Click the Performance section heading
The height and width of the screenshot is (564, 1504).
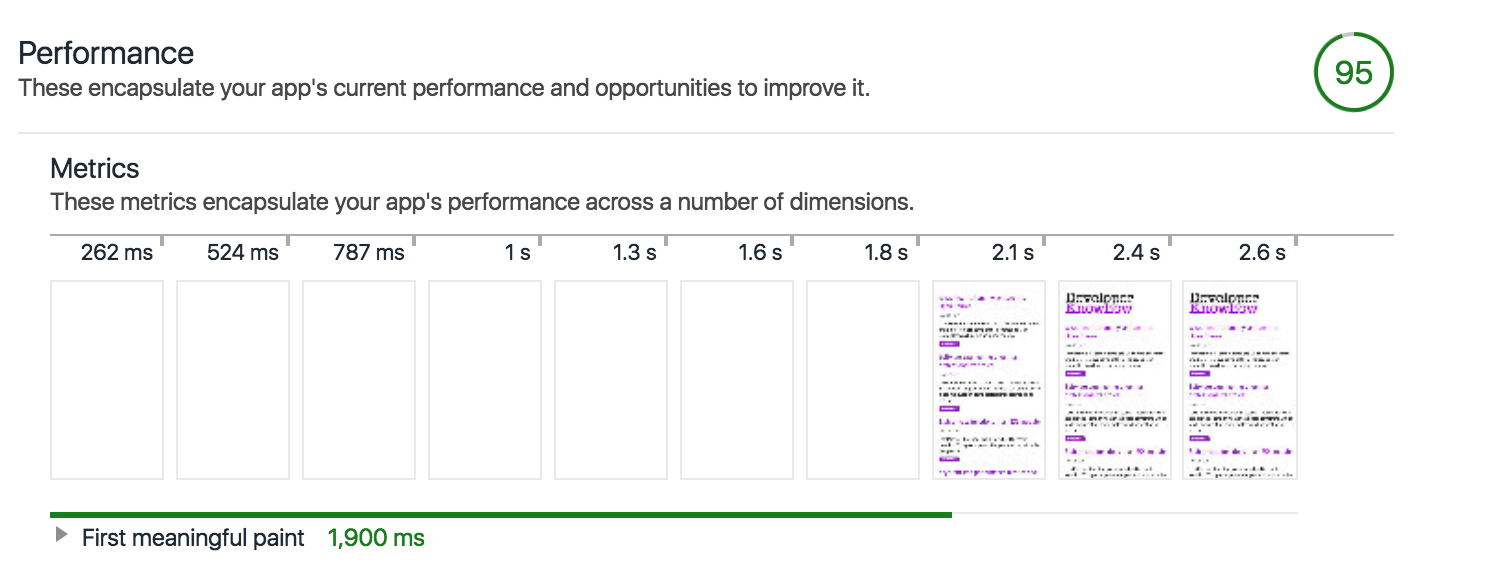click(106, 52)
